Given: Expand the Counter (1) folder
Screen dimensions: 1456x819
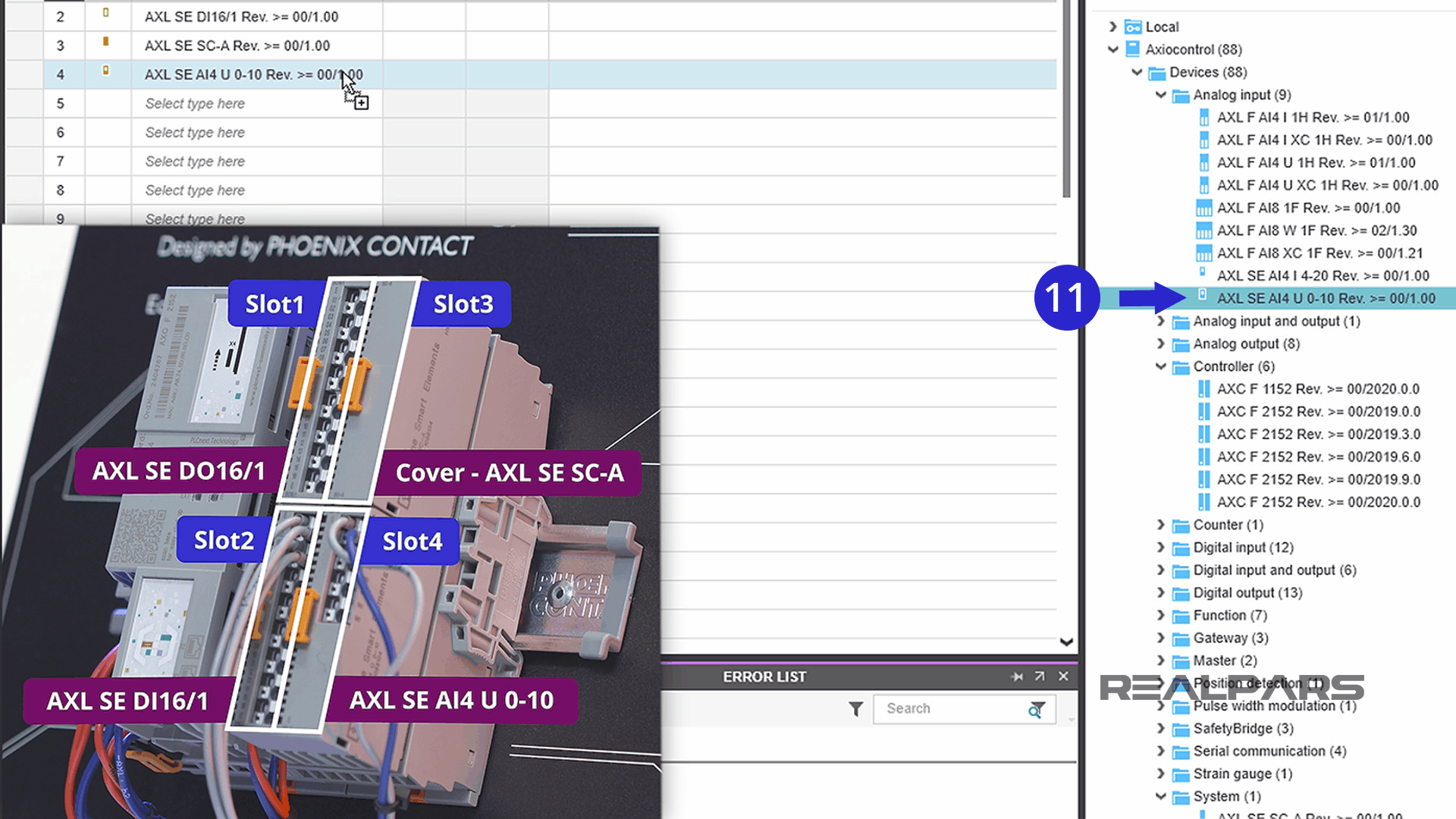Looking at the screenshot, I should tap(1160, 525).
